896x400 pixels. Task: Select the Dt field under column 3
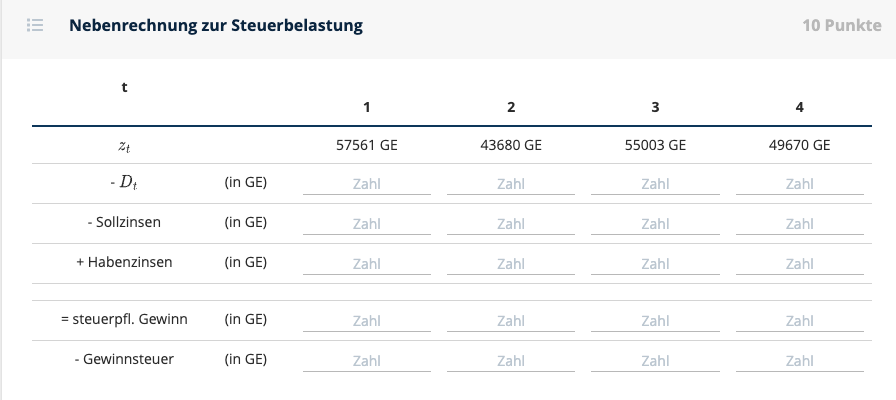coord(655,184)
